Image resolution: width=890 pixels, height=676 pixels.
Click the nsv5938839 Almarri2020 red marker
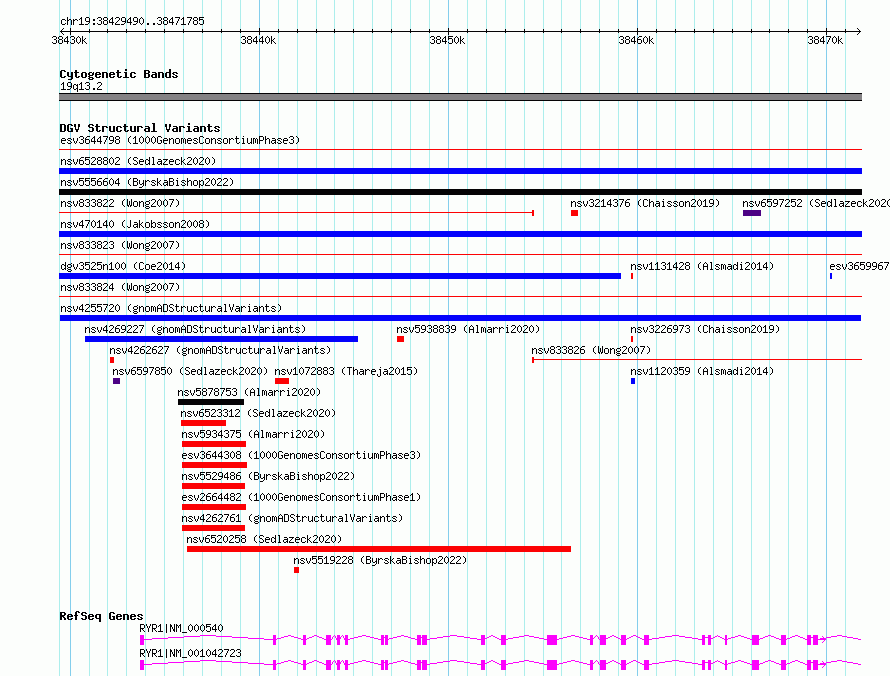click(400, 339)
